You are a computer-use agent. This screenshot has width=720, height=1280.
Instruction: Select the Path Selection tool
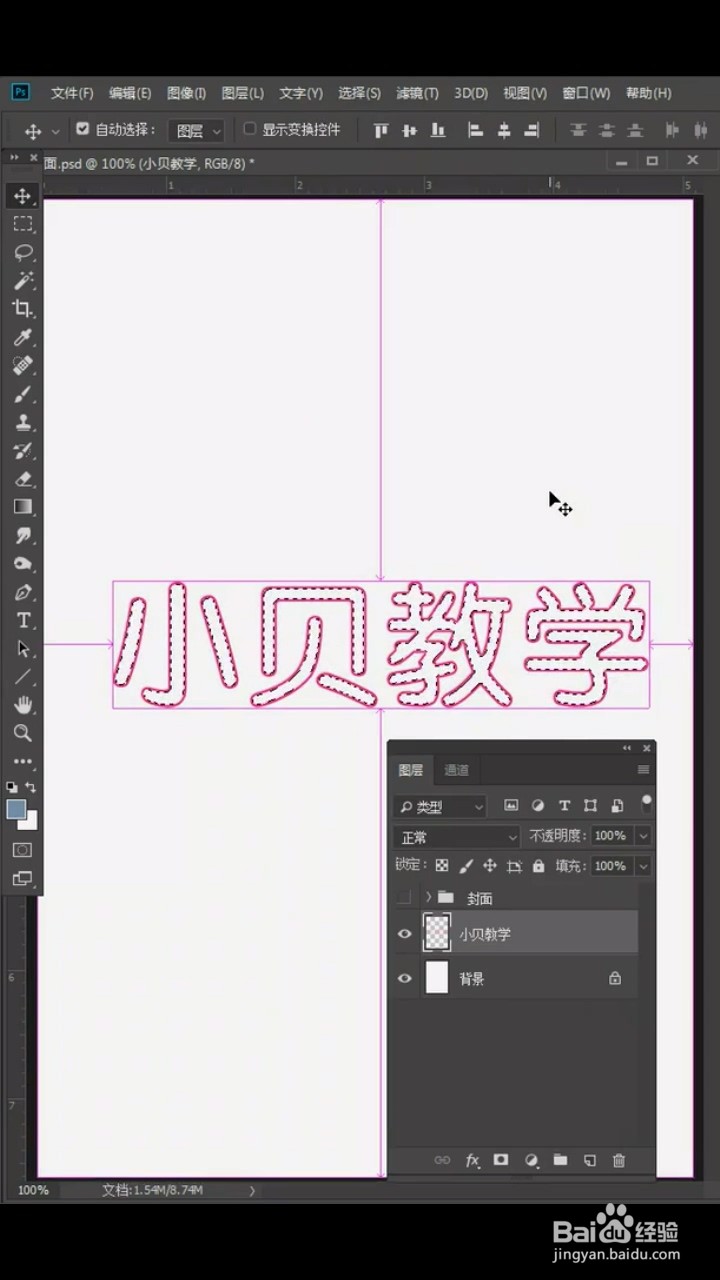[x=23, y=648]
